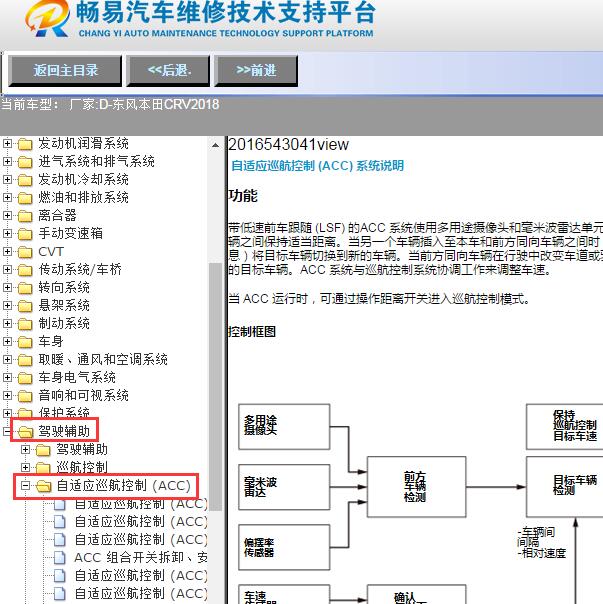Viewport: 603px width, 604px height.
Task: Select the 取暖、通风和空调系统 folder icon
Action: 25,360
